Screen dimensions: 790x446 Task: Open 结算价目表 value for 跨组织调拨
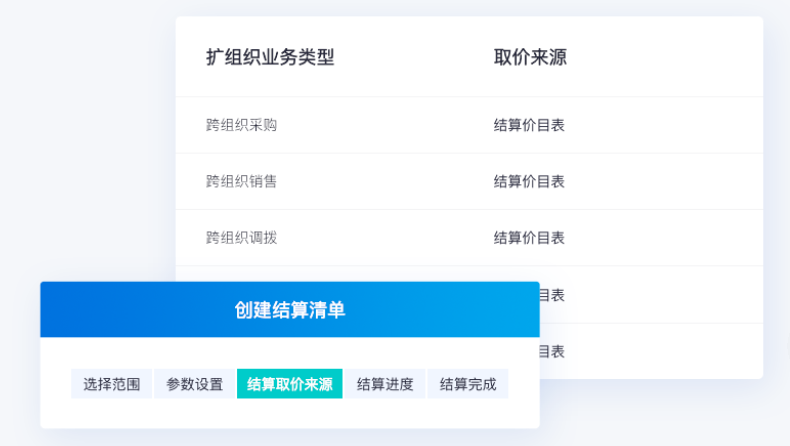(x=529, y=238)
